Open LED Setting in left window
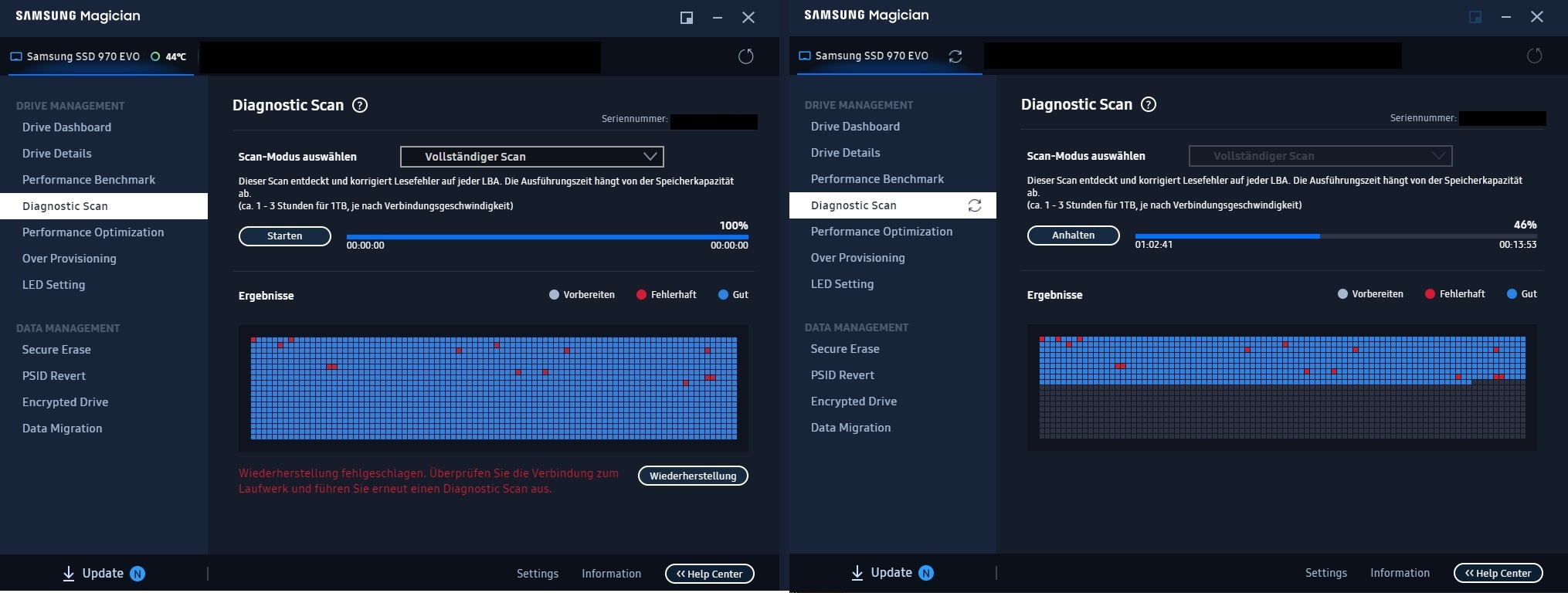The width and height of the screenshot is (1568, 593). (x=54, y=285)
